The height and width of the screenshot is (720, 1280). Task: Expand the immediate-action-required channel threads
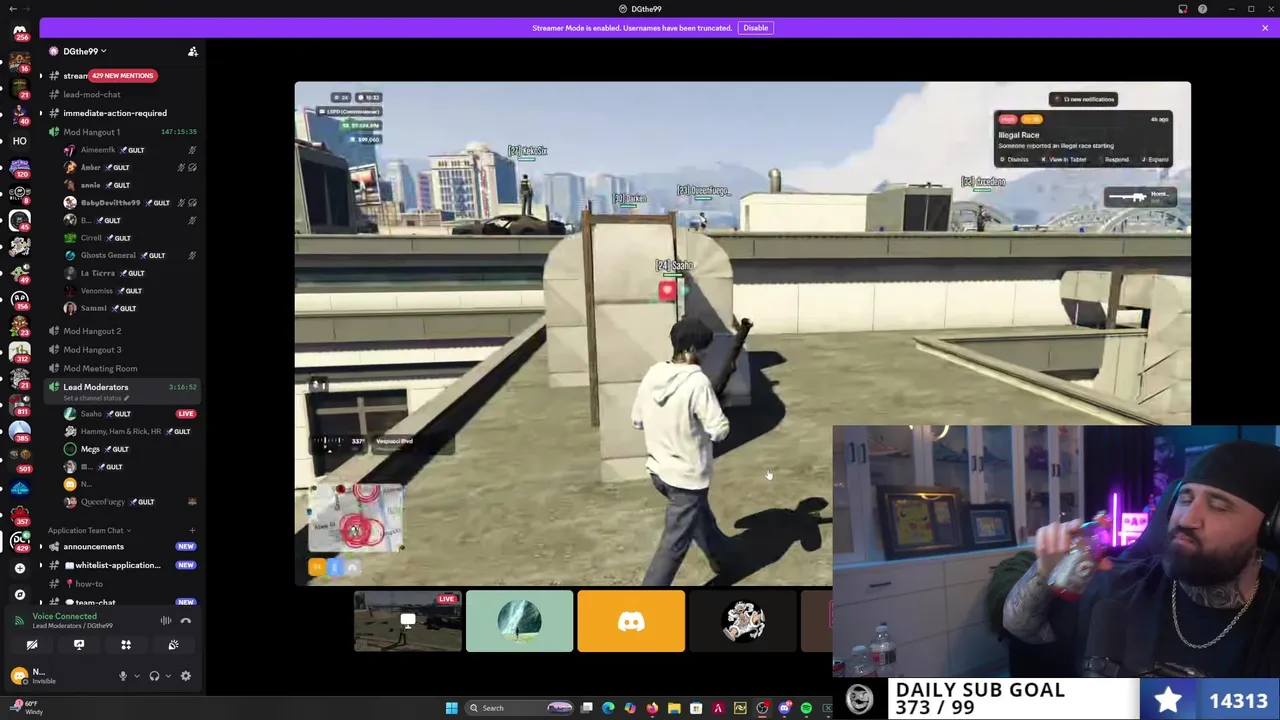click(41, 113)
